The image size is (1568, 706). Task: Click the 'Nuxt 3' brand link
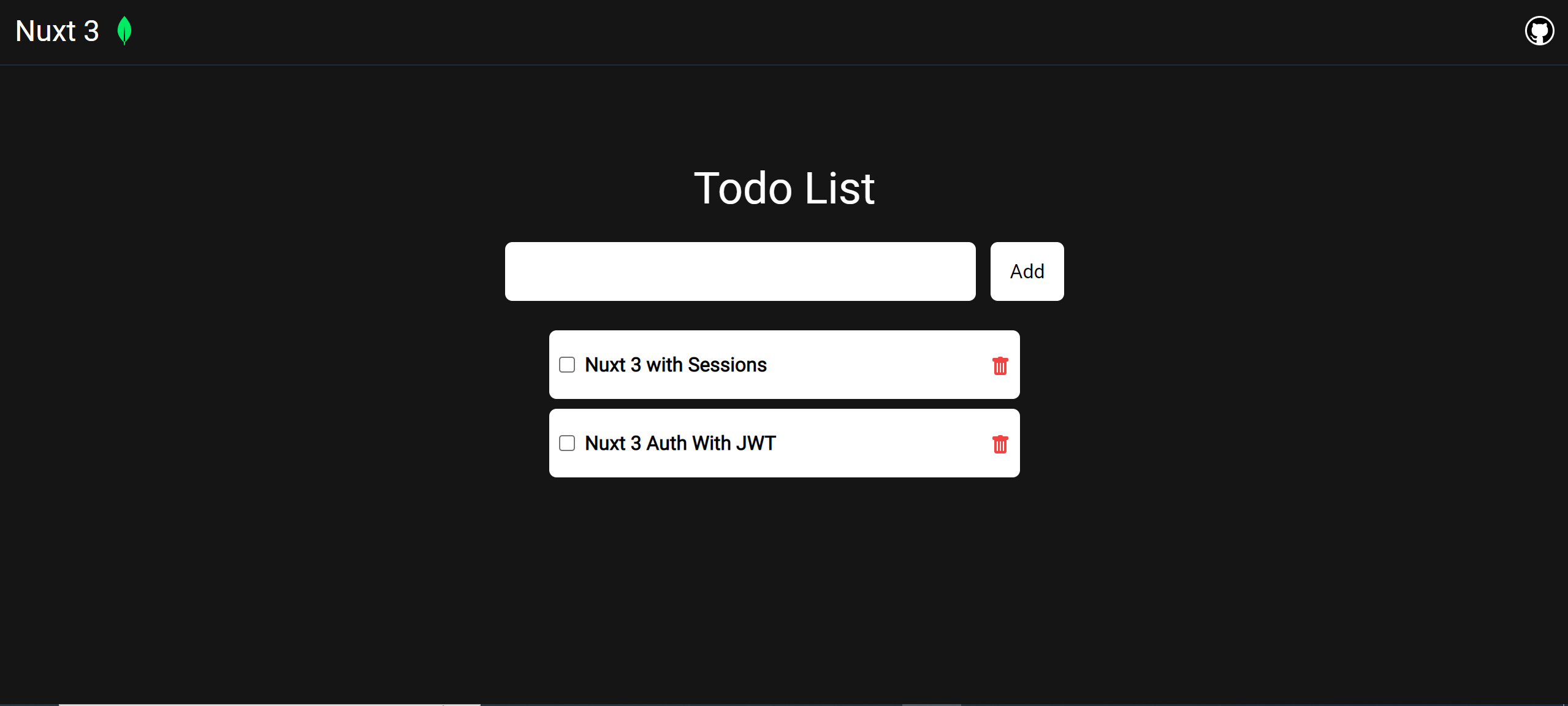tap(57, 30)
